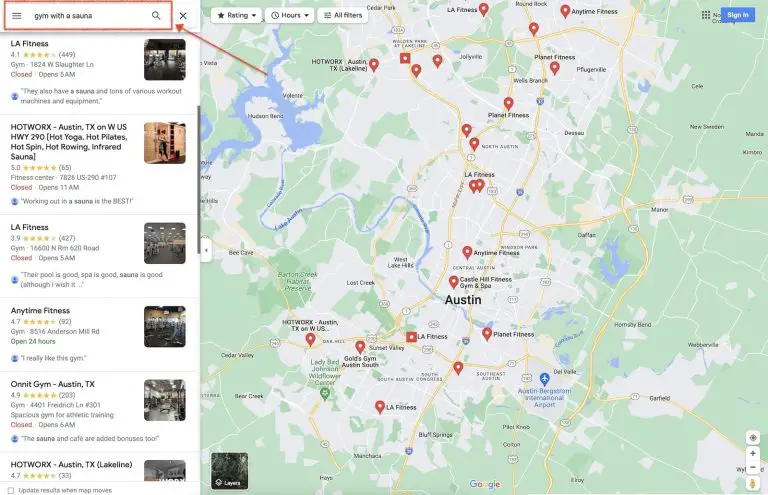Open the hamburger main menu
Screen dimensions: 768x495
tap(17, 16)
